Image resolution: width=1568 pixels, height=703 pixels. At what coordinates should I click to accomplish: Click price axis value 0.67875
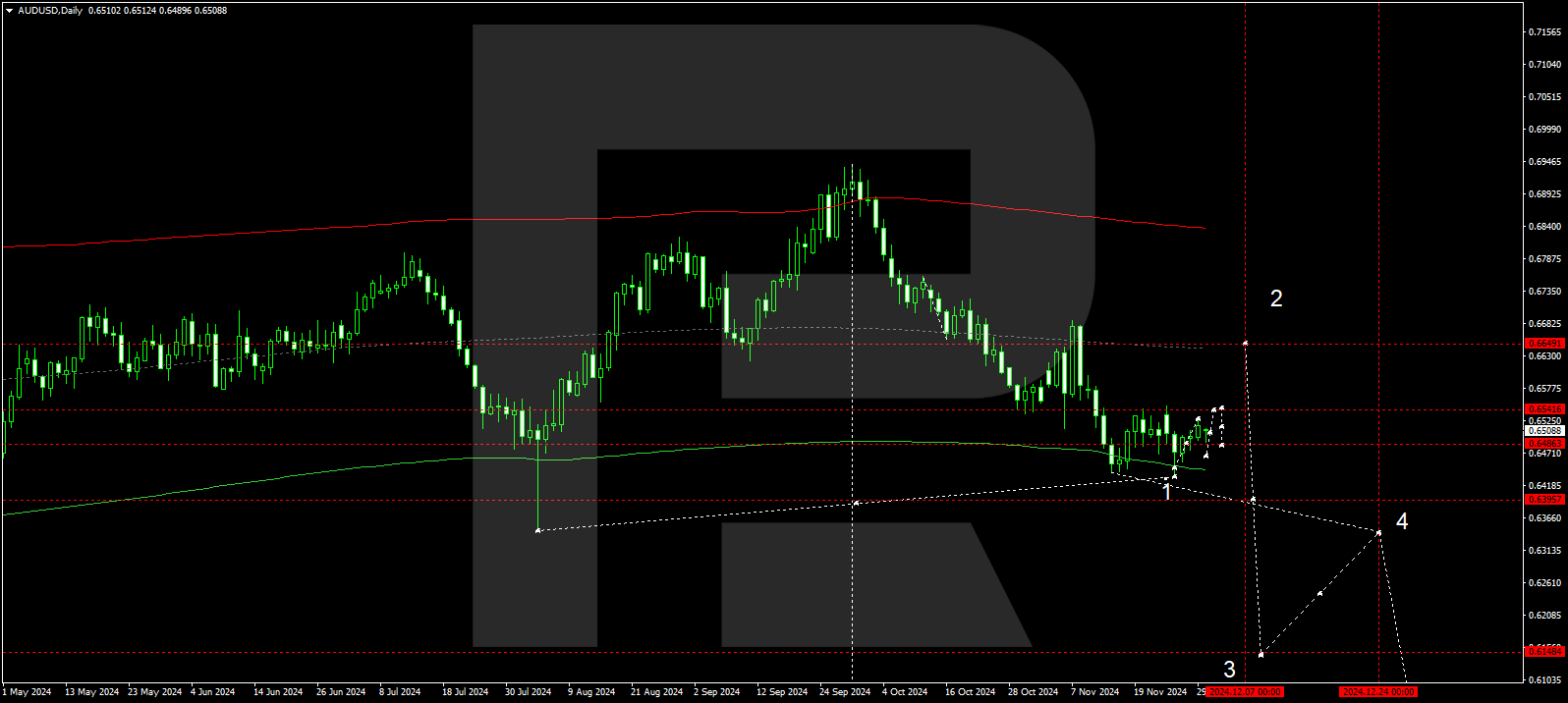click(x=1544, y=259)
